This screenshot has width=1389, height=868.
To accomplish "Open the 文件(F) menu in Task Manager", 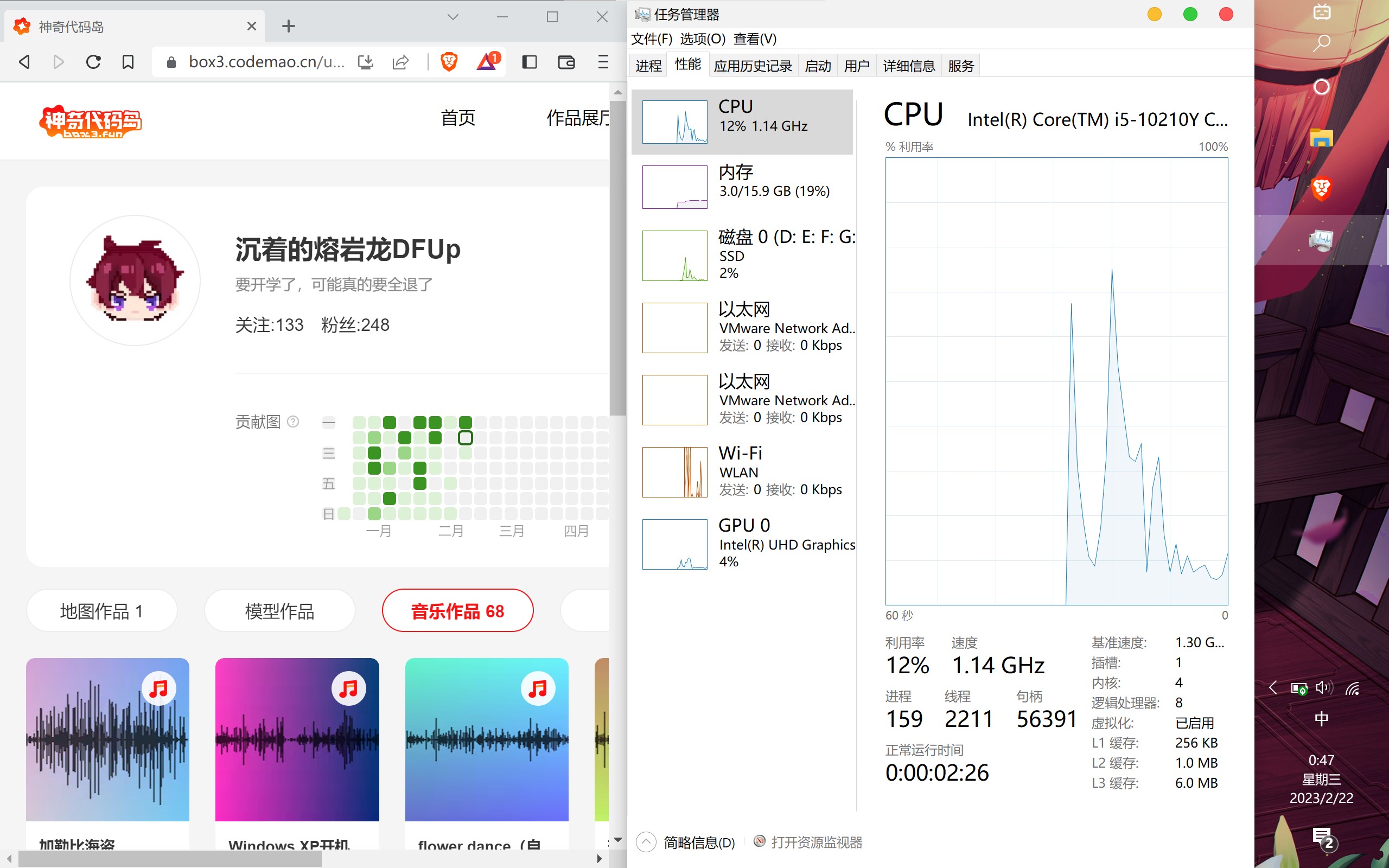I will tap(652, 39).
